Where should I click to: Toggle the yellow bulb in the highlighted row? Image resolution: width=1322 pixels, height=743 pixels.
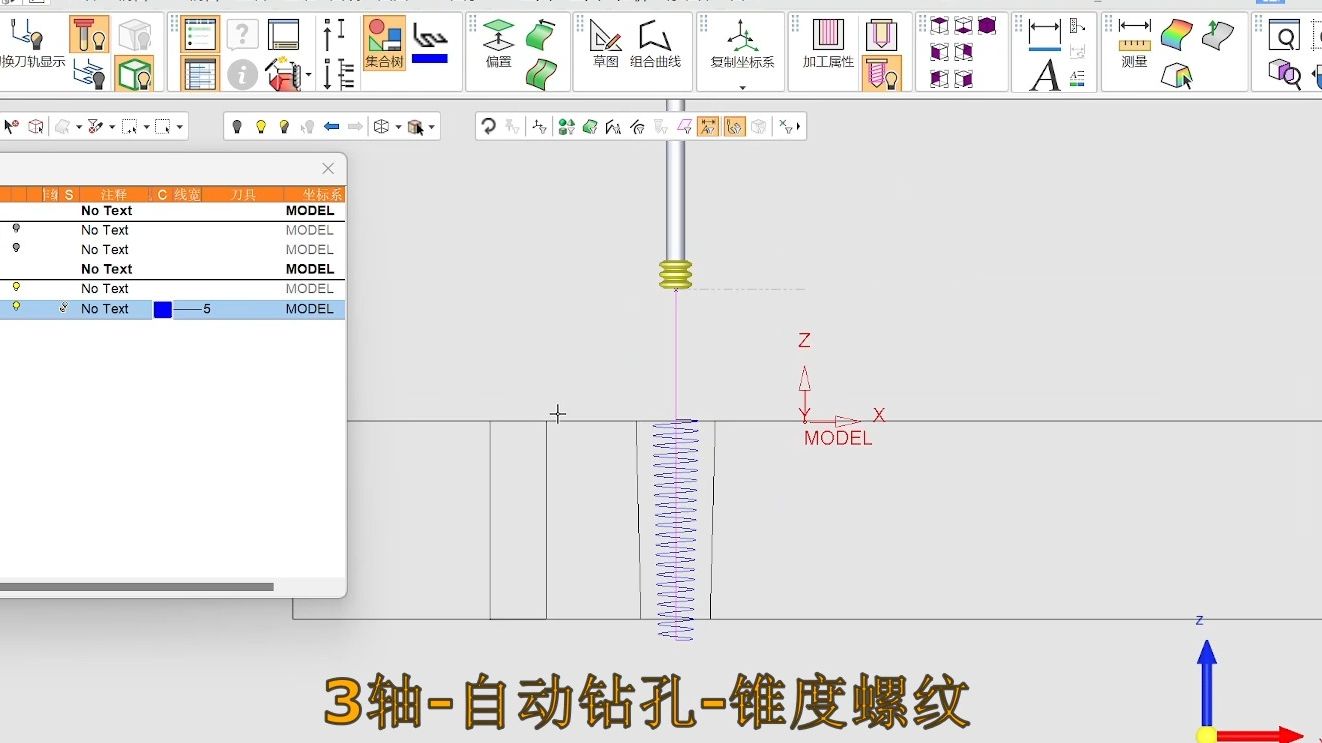point(16,307)
